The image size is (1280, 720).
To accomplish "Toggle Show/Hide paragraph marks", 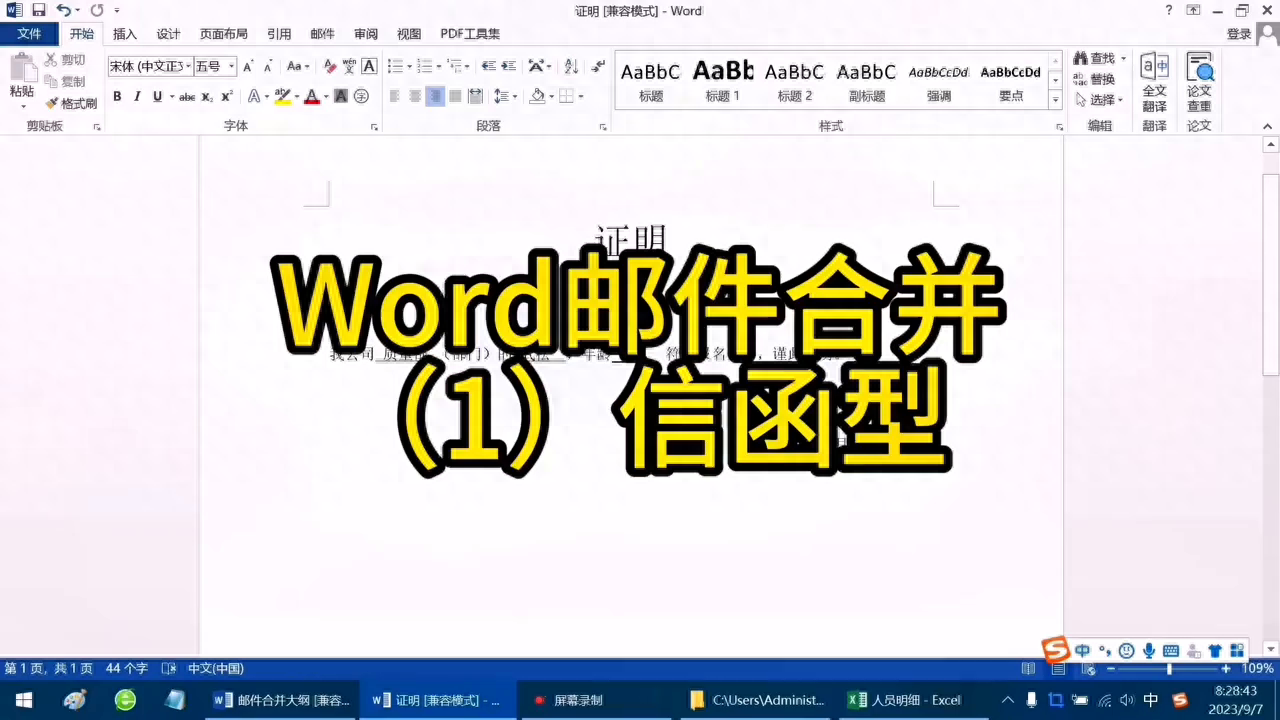I will tap(598, 66).
